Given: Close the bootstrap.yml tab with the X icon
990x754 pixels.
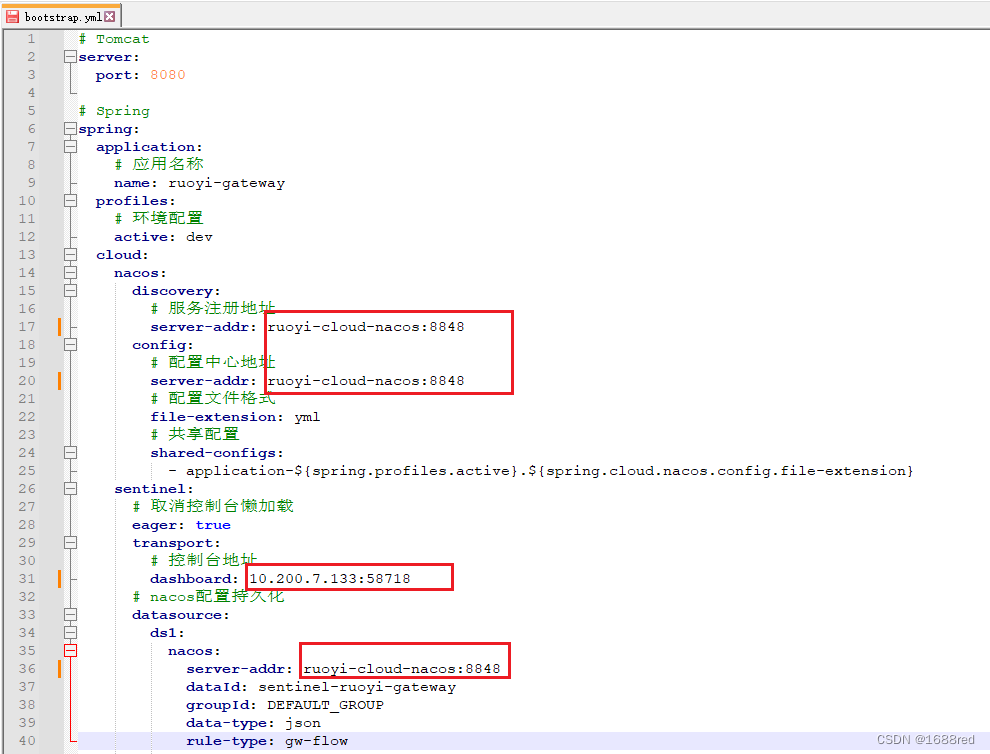Looking at the screenshot, I should tap(110, 16).
